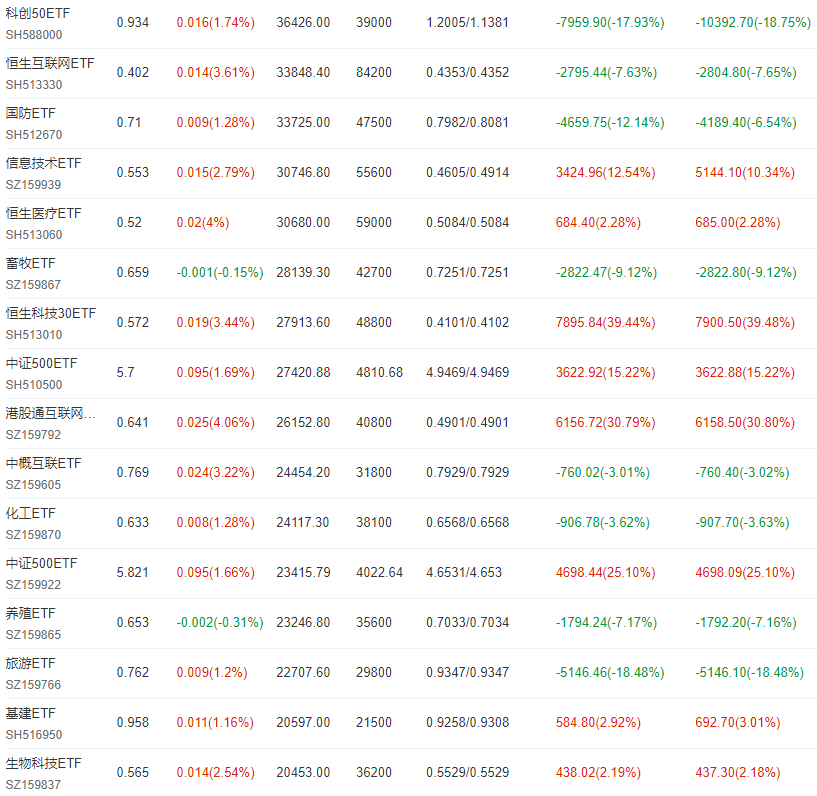This screenshot has width=817, height=796.
Task: Select the 畜牧ETF change -0.001(-0.15%)
Action: 220,272
